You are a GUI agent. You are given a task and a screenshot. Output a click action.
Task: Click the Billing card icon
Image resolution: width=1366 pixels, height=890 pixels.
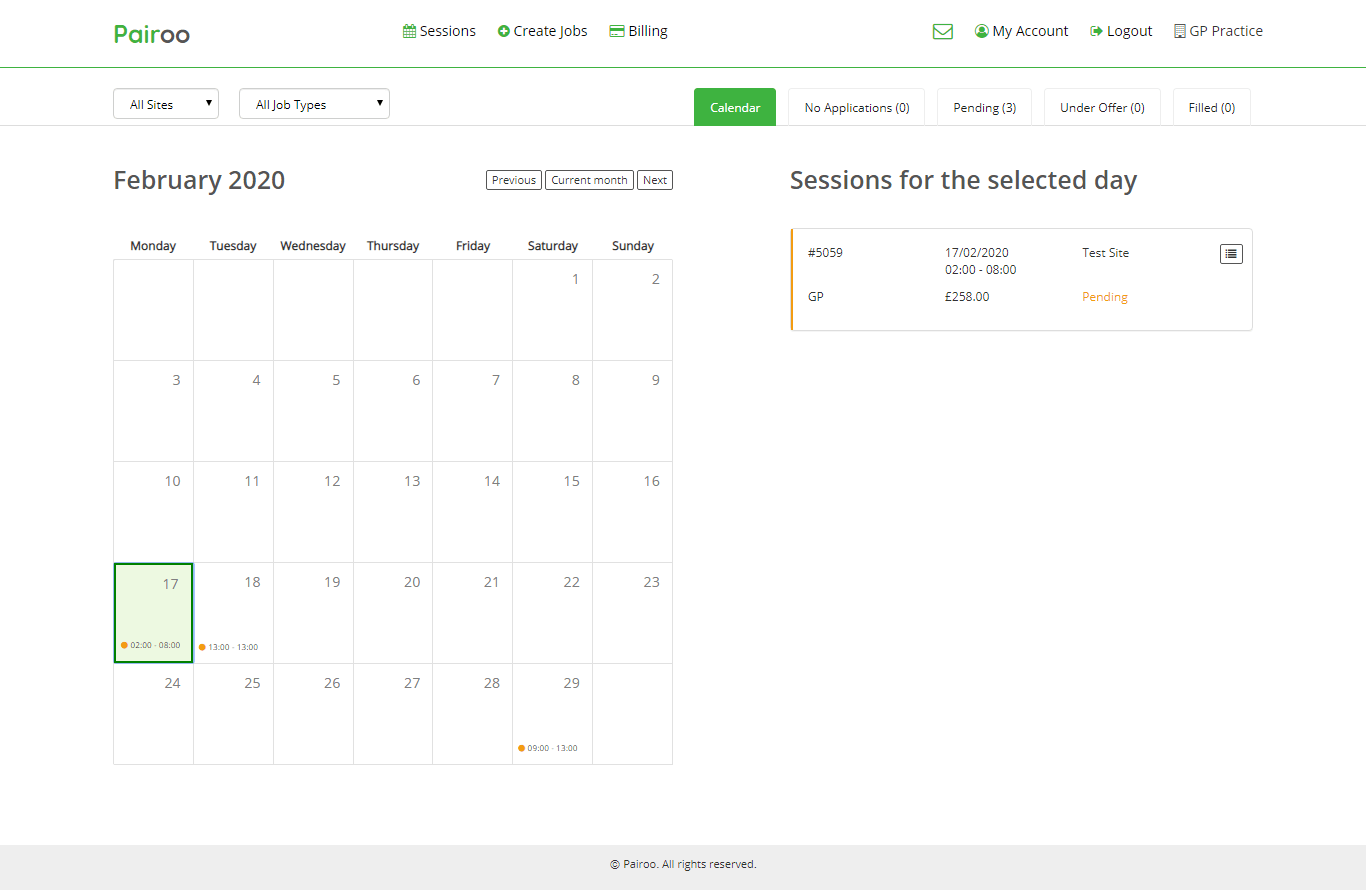(617, 32)
